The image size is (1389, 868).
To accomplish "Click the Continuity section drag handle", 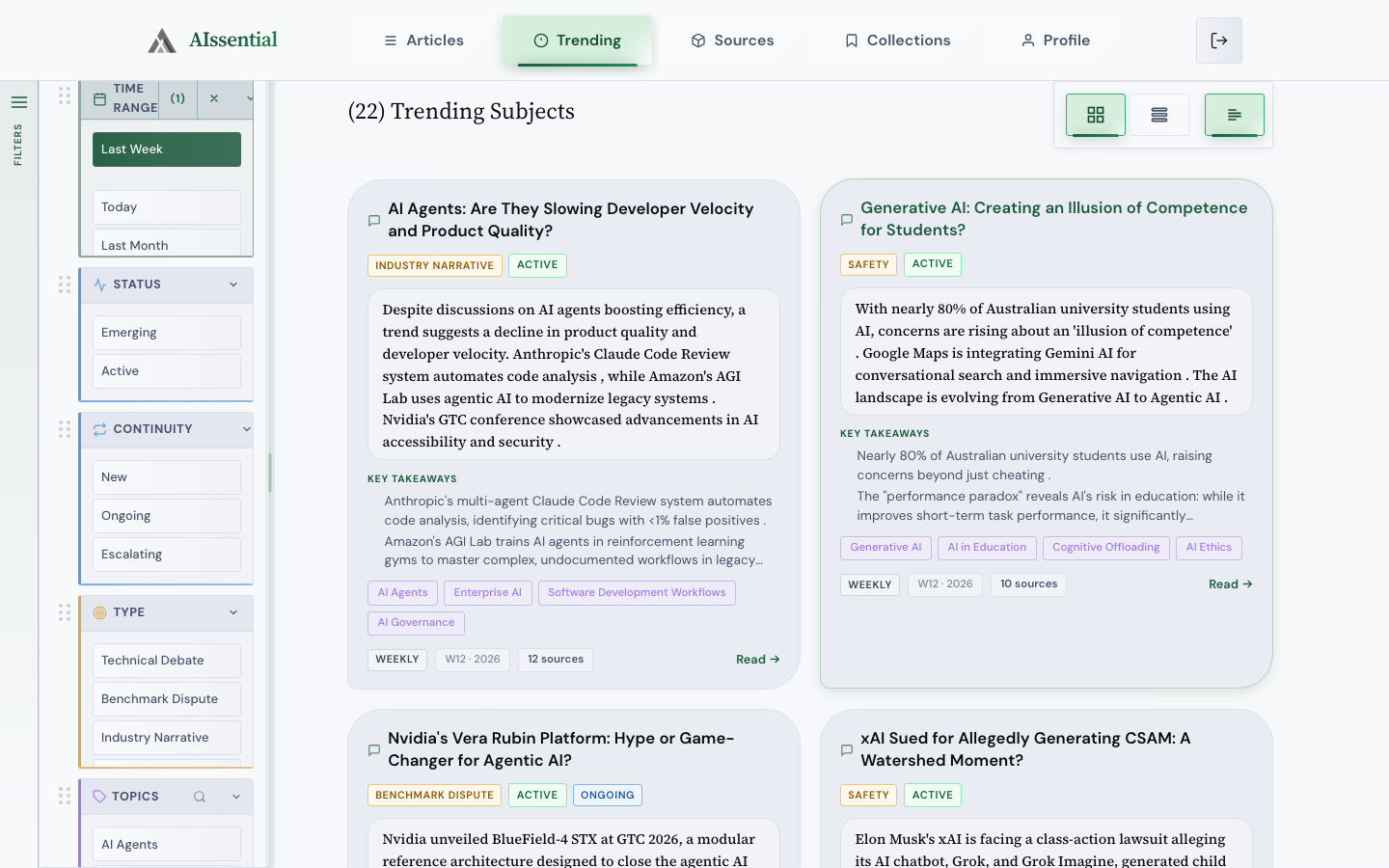I will click(x=65, y=429).
